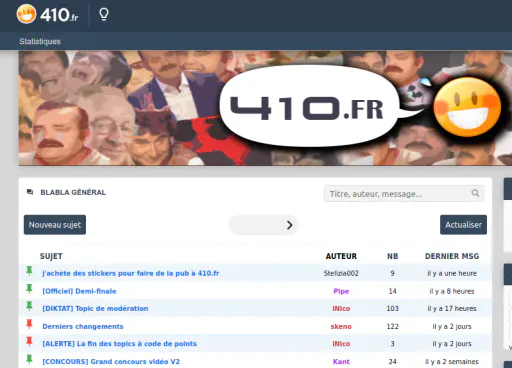
Task: Refresh the list with Actualiser
Action: click(463, 225)
